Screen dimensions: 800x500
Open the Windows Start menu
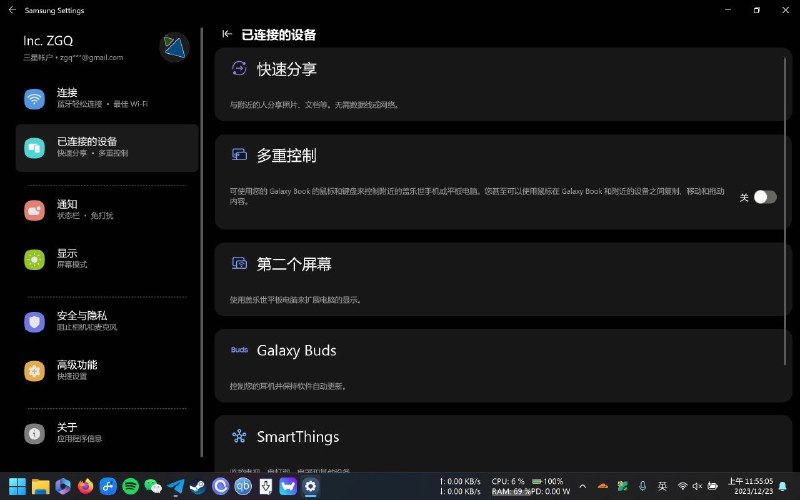pos(18,486)
